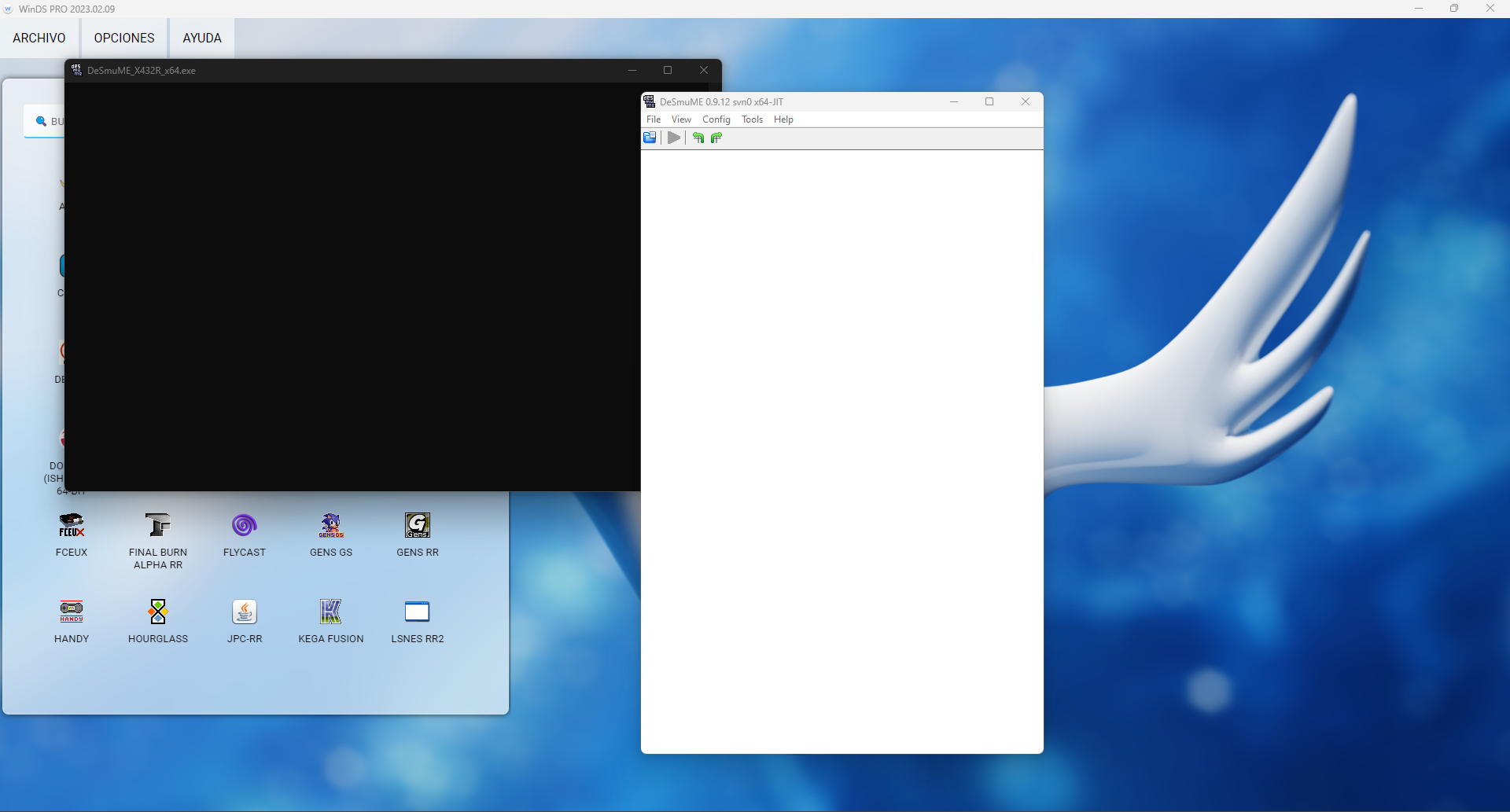Click the WinDS PRO title bar icon
The height and width of the screenshot is (812, 1510).
pos(9,9)
